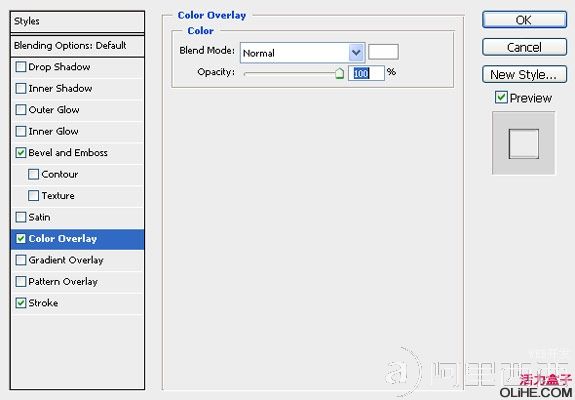The width and height of the screenshot is (575, 400).
Task: Enable the Inner Shadow checkbox
Action: click(21, 88)
